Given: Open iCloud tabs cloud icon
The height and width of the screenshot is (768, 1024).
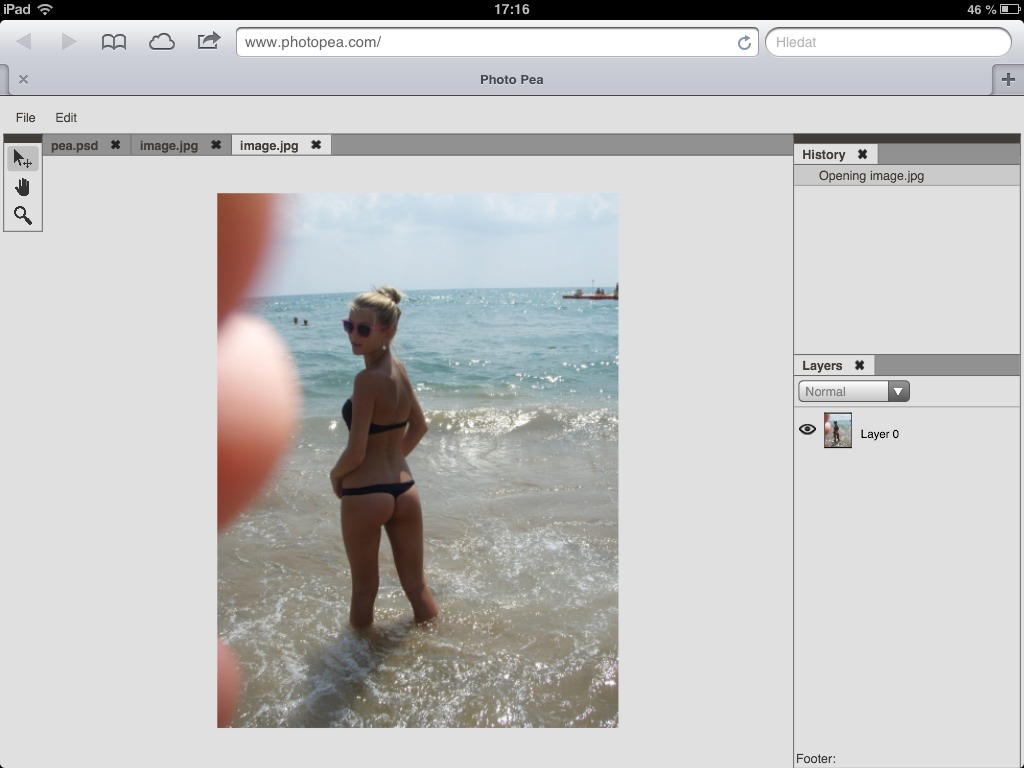Looking at the screenshot, I should pyautogui.click(x=161, y=42).
